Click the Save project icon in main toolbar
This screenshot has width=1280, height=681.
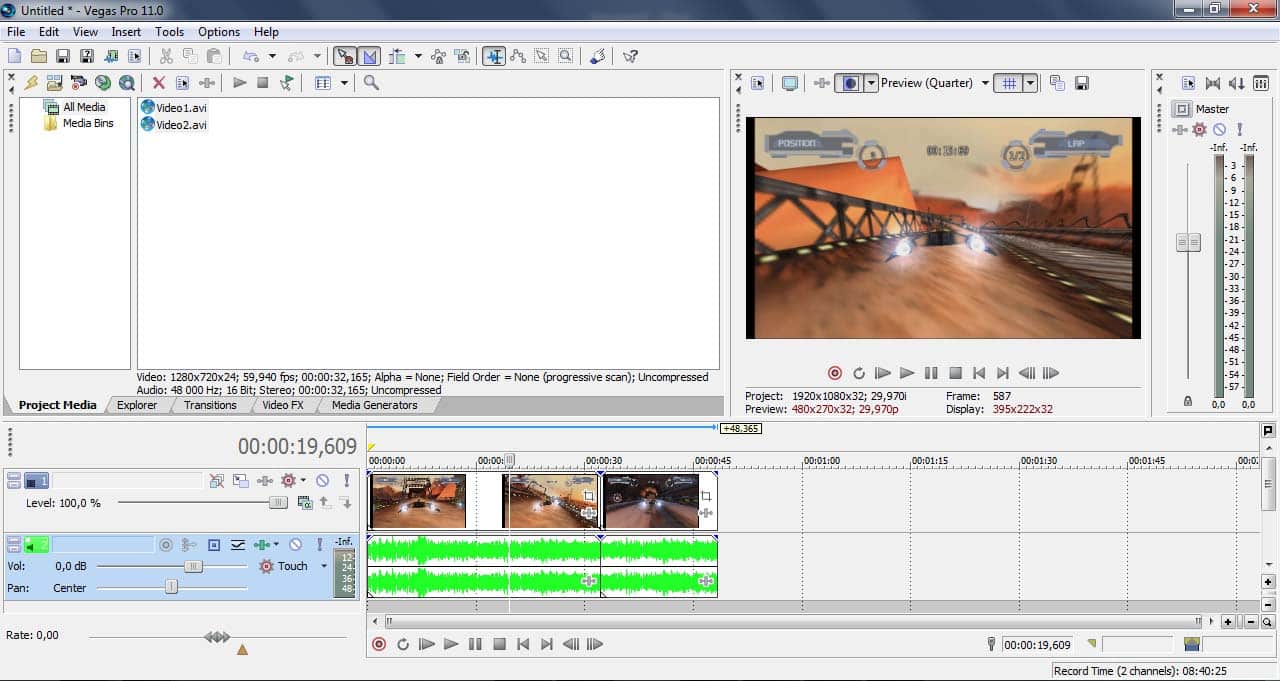[62, 56]
